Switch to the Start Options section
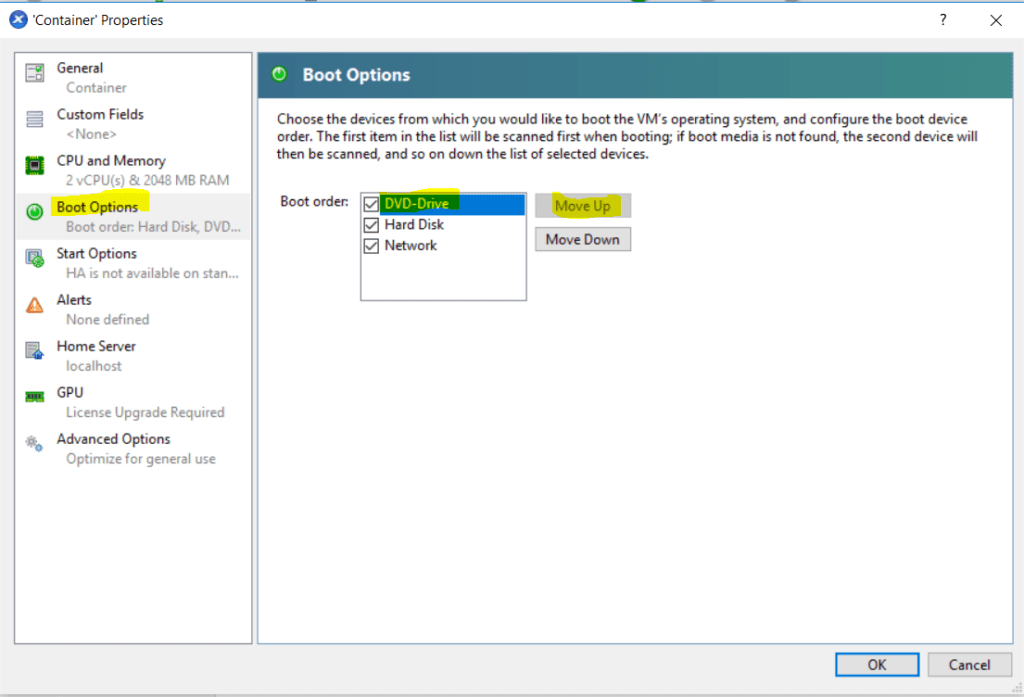The height and width of the screenshot is (697, 1024). 96,253
